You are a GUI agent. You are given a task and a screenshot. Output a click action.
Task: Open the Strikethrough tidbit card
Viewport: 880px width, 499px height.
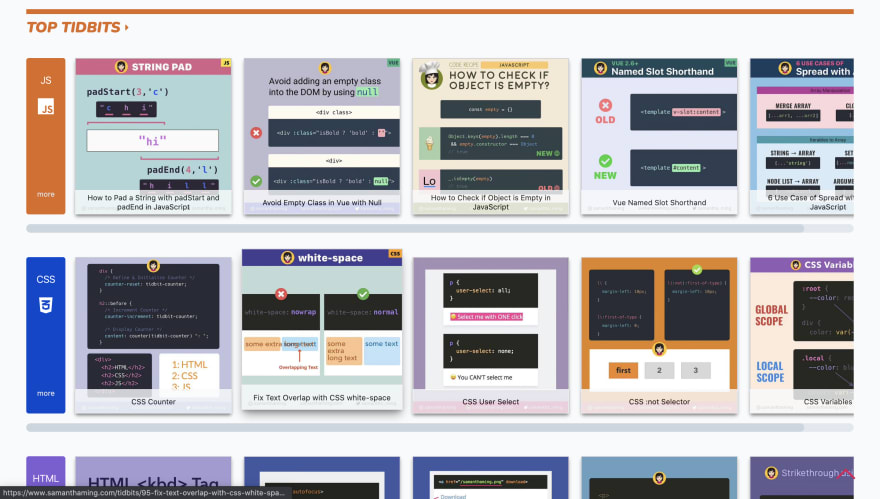[x=802, y=478]
